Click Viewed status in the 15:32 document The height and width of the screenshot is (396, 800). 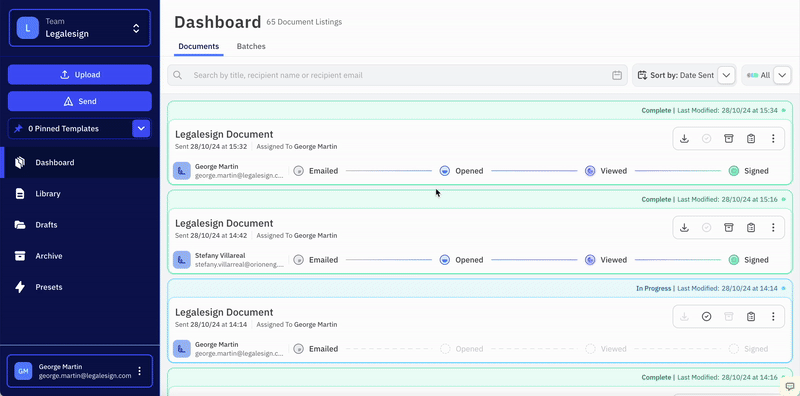pos(606,171)
